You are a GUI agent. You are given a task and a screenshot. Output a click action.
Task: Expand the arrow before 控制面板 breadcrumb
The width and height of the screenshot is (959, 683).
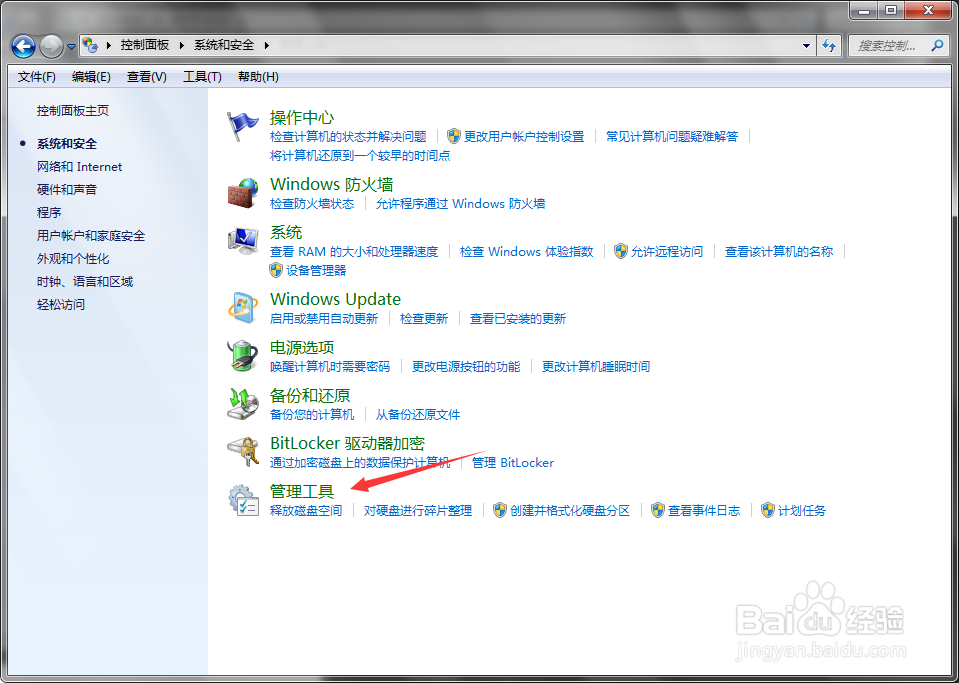tap(109, 45)
